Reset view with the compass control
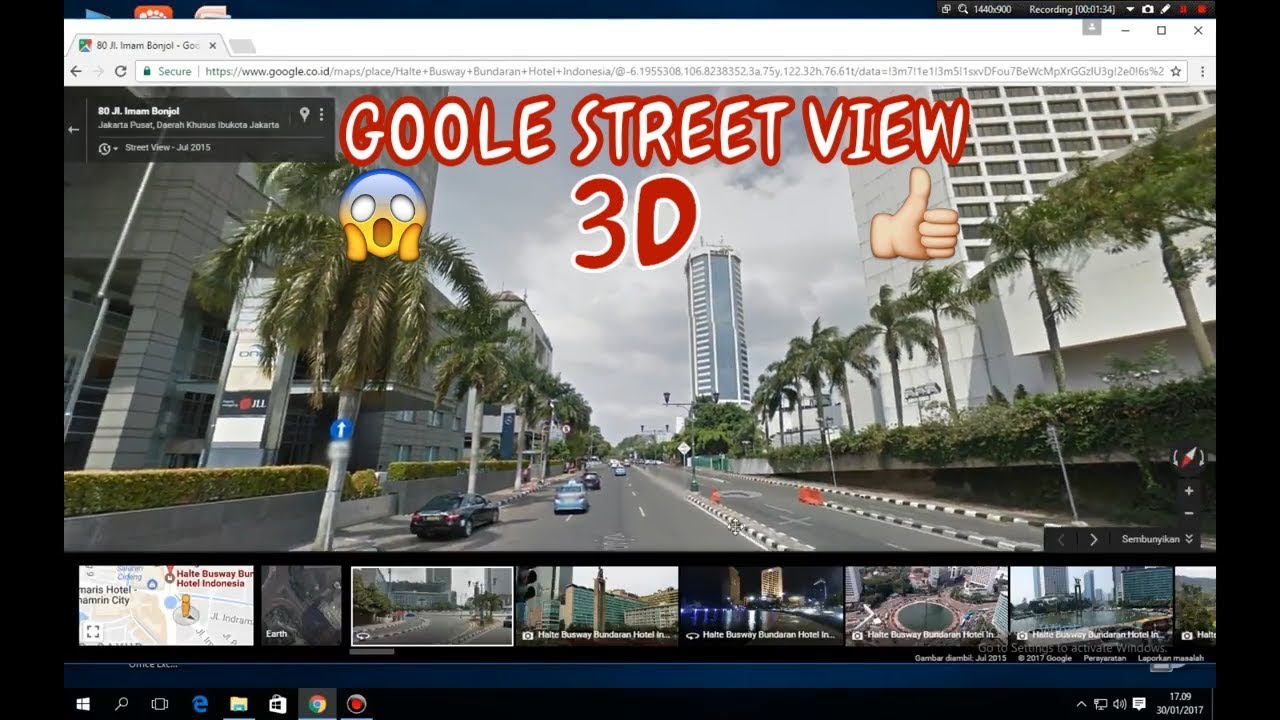 [1188, 460]
